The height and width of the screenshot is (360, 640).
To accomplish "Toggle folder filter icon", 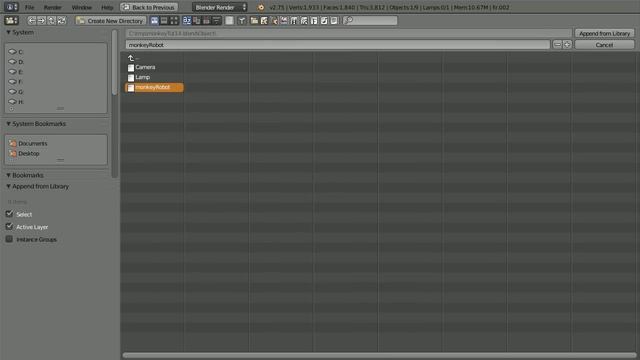I will pyautogui.click(x=254, y=20).
